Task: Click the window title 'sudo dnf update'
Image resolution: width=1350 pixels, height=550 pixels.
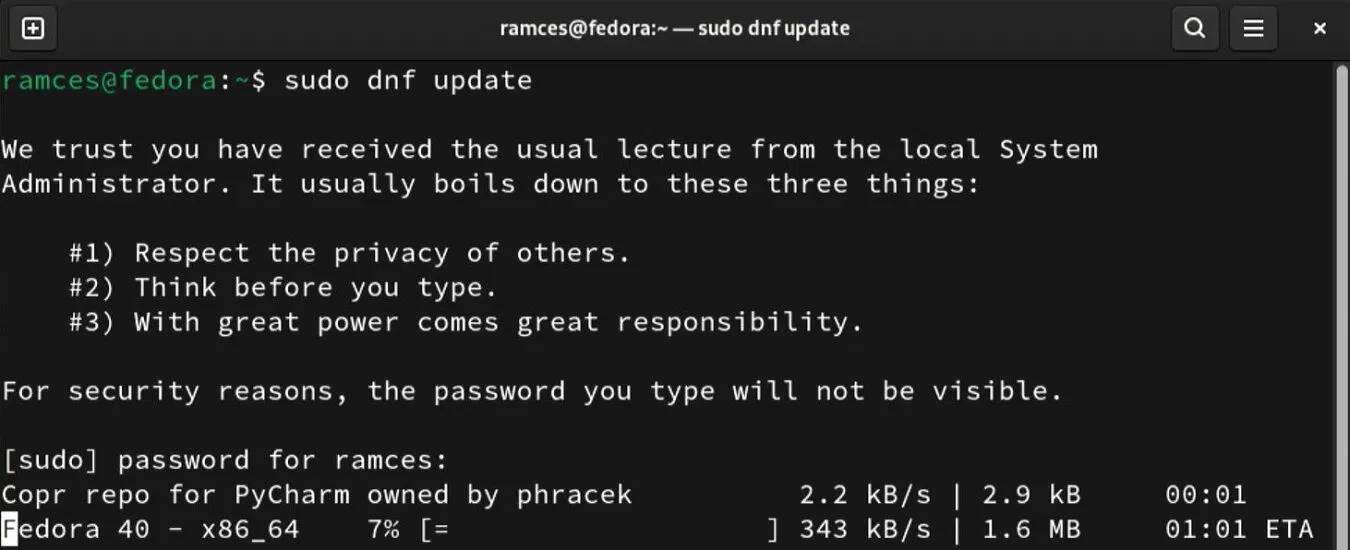Action: point(674,28)
